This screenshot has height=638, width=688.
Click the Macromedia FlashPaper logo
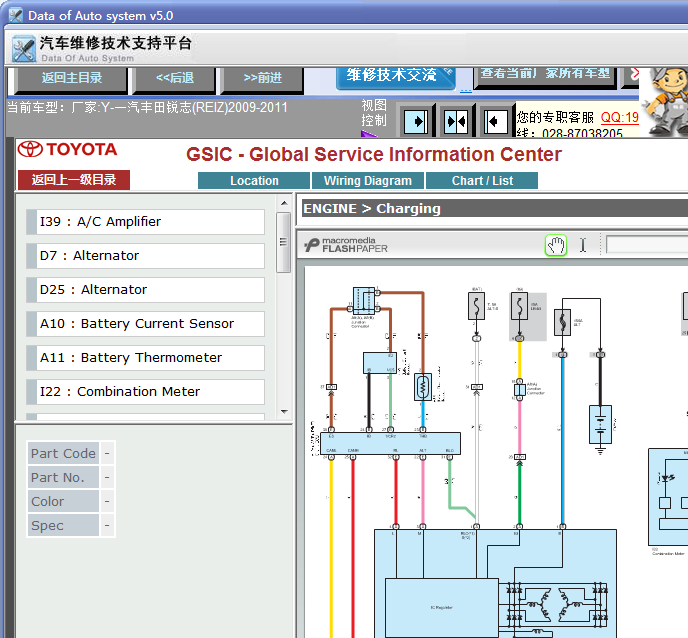347,245
